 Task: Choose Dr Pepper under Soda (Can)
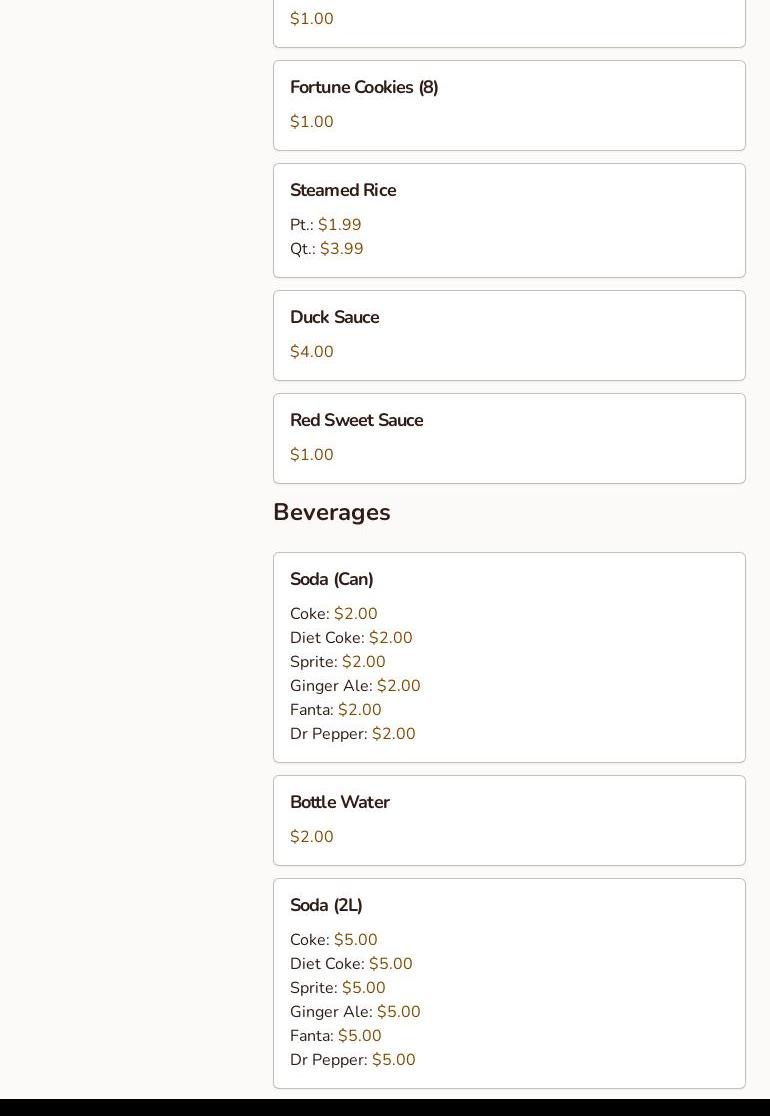click(353, 734)
